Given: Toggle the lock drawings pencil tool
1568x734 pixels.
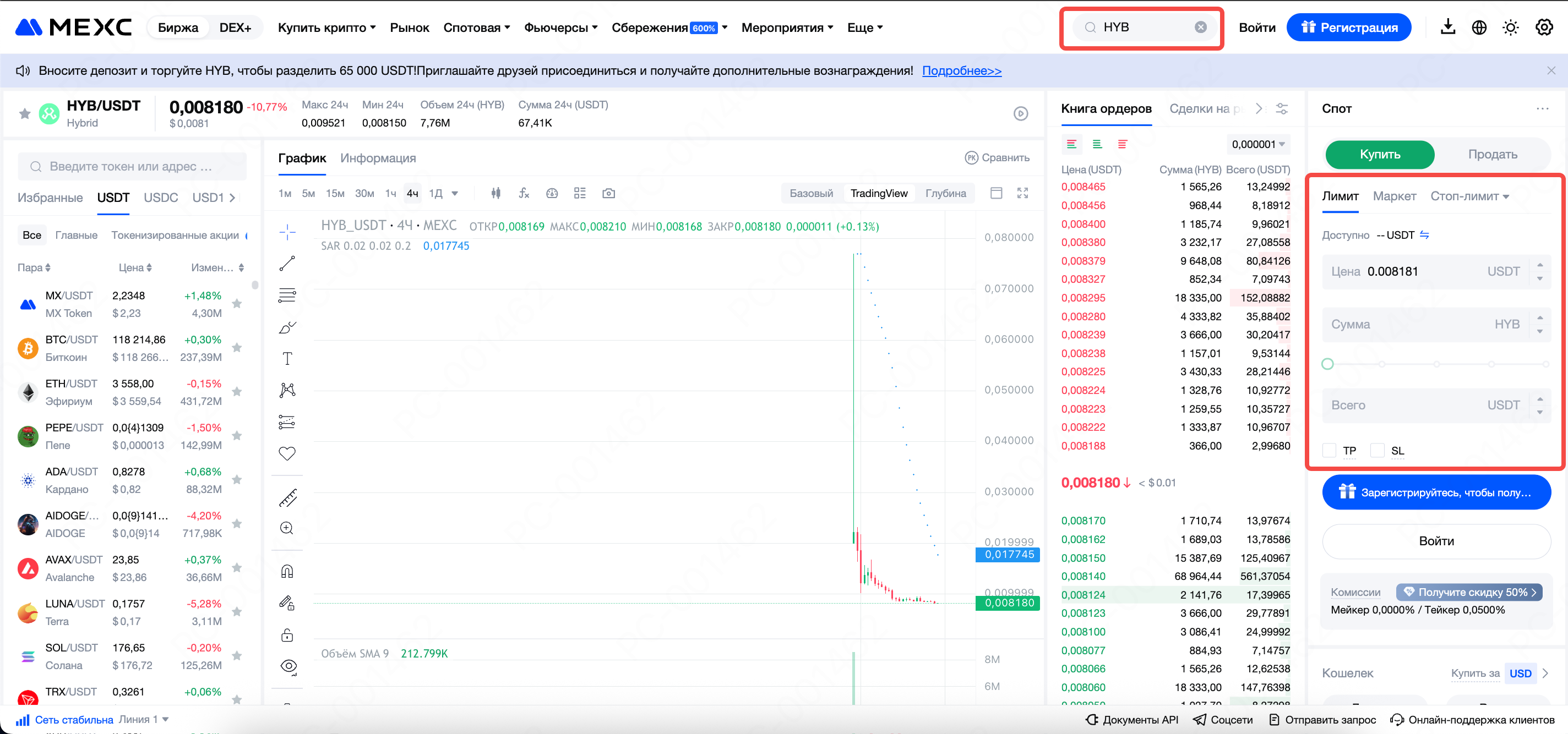Looking at the screenshot, I should coord(287,602).
